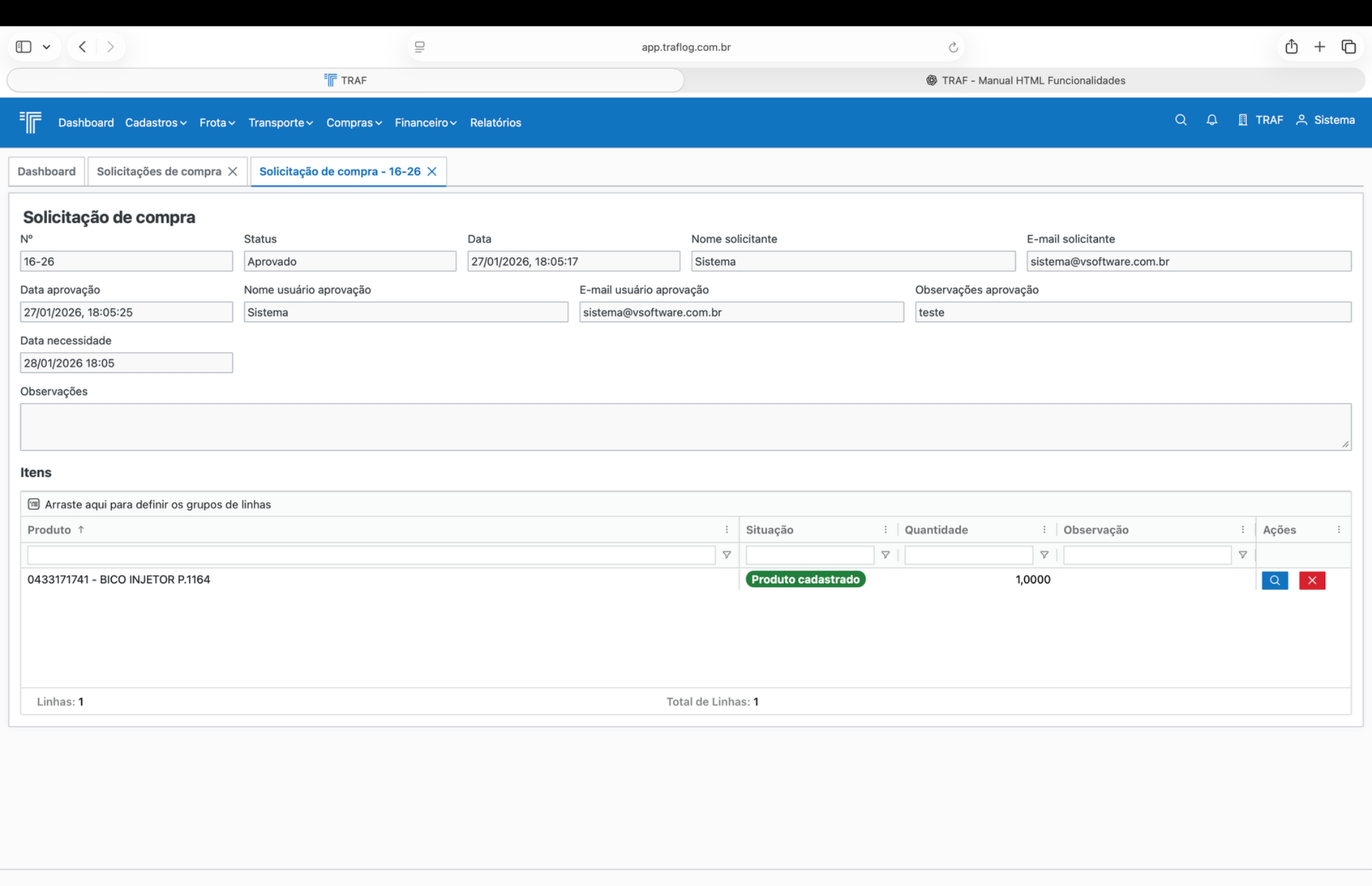The height and width of the screenshot is (886, 1372).
Task: Open the Quantidade column filter funnel
Action: tap(1044, 555)
